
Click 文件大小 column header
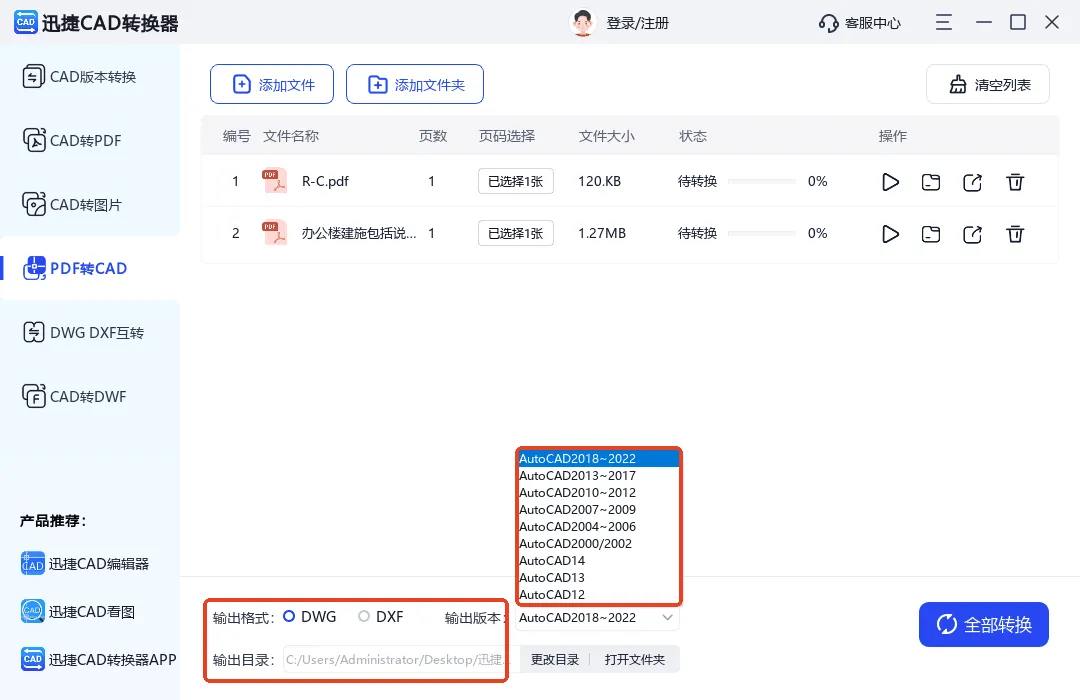click(x=607, y=136)
